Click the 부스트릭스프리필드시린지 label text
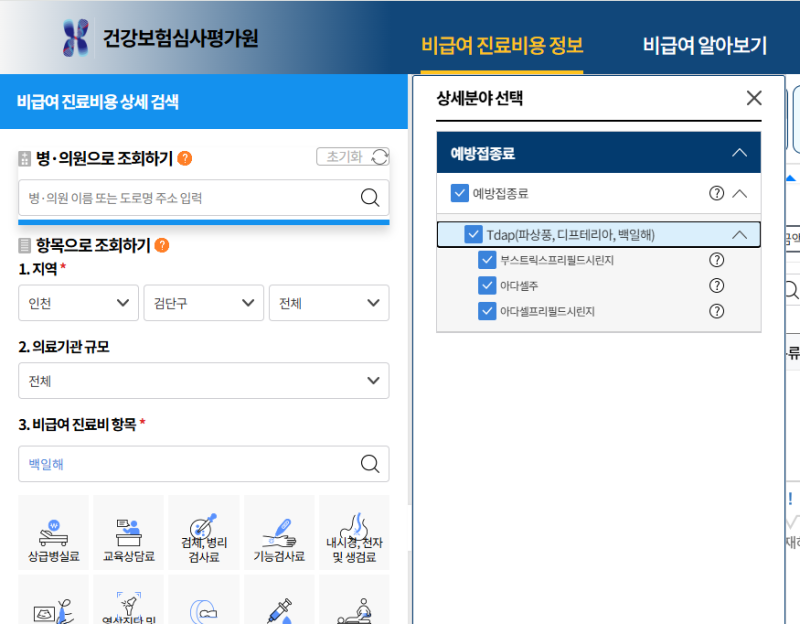 click(x=557, y=260)
